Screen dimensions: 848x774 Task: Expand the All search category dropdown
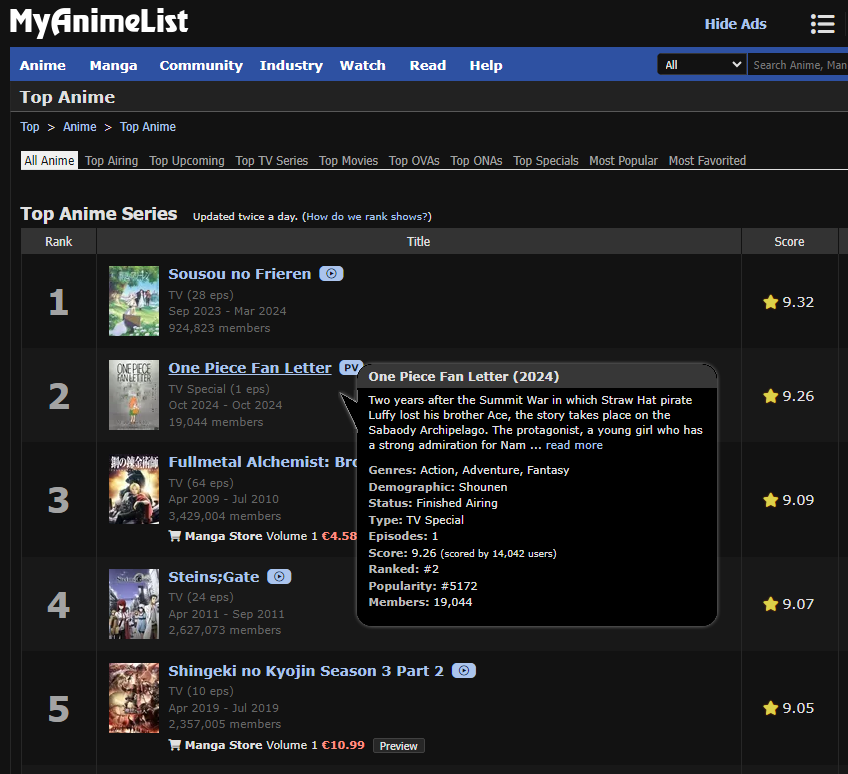[701, 65]
